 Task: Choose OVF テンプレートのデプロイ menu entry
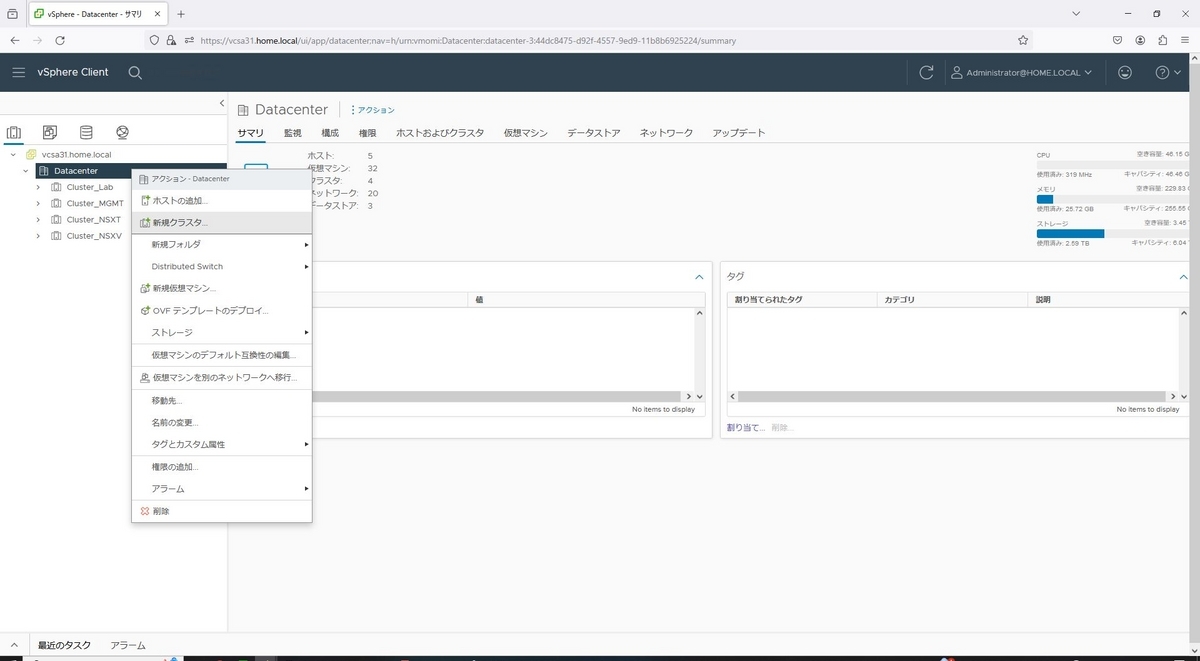click(x=222, y=310)
